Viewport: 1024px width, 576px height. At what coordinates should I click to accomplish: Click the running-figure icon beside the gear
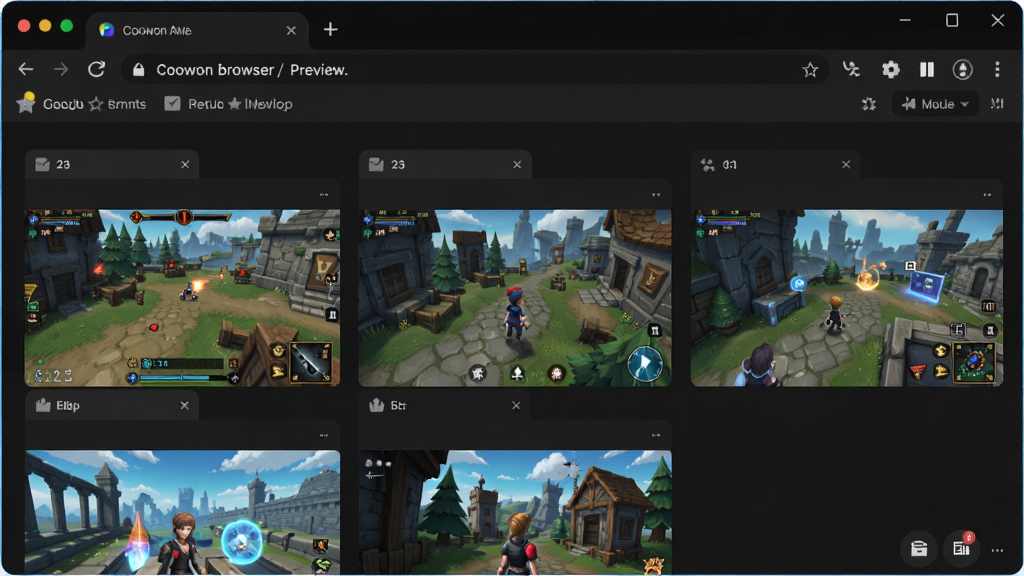coord(851,69)
